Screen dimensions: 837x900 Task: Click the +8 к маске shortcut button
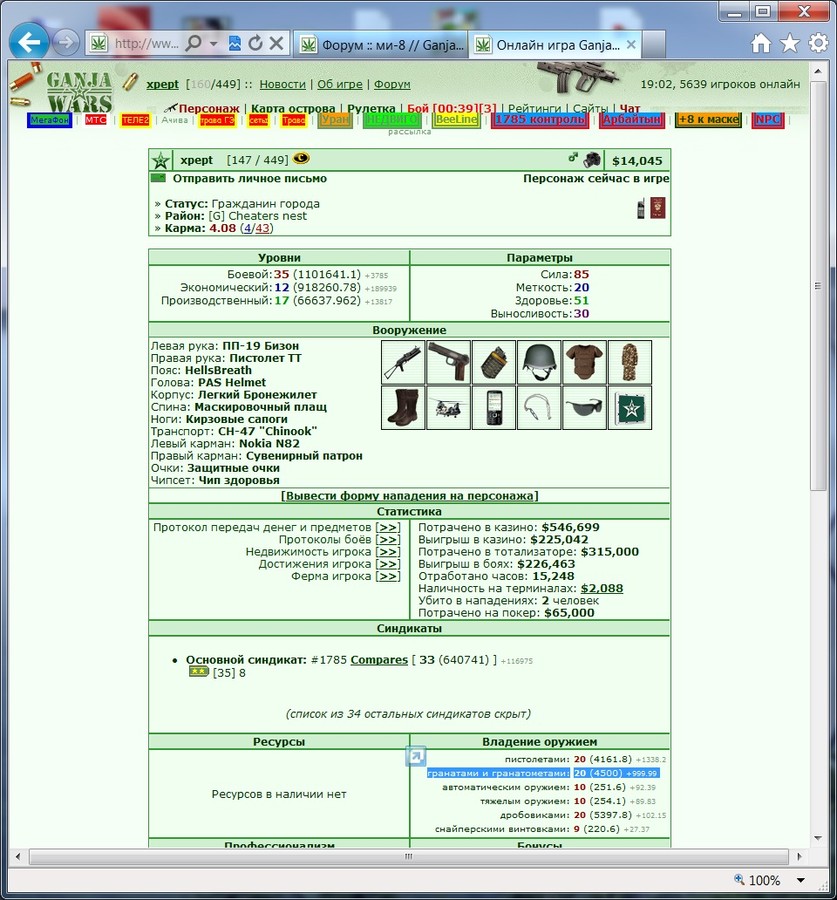tap(708, 119)
